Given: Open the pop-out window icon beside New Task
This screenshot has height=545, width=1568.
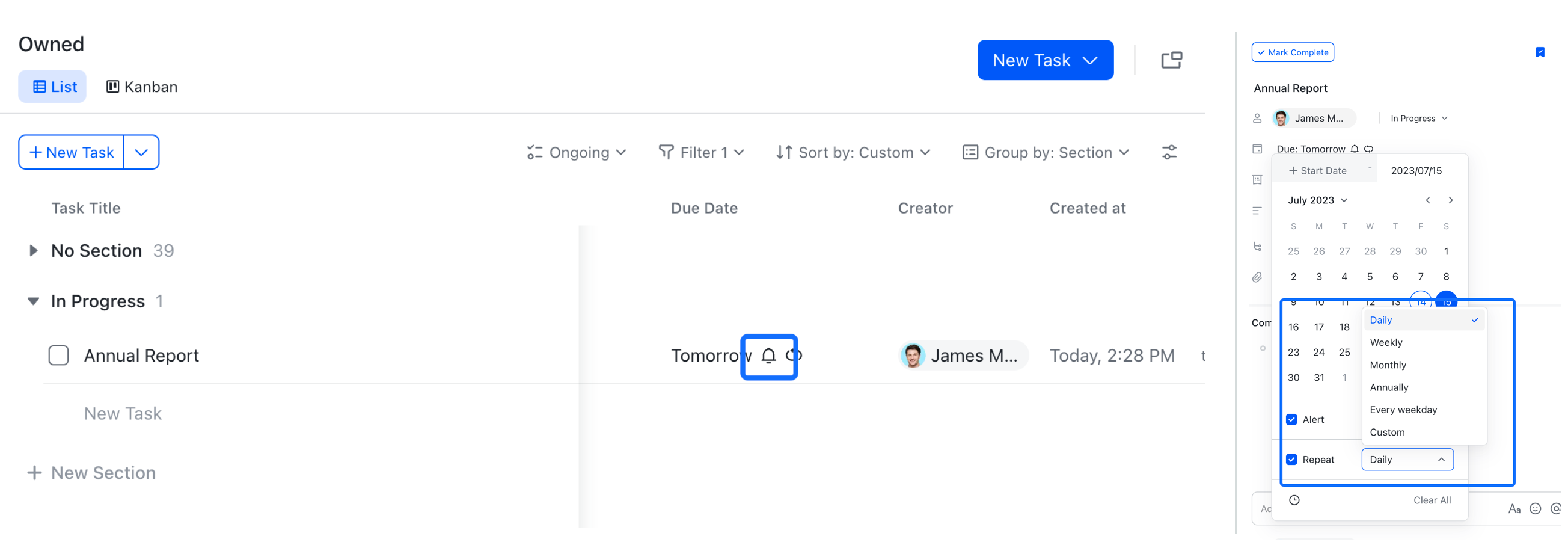Looking at the screenshot, I should pos(1171,60).
